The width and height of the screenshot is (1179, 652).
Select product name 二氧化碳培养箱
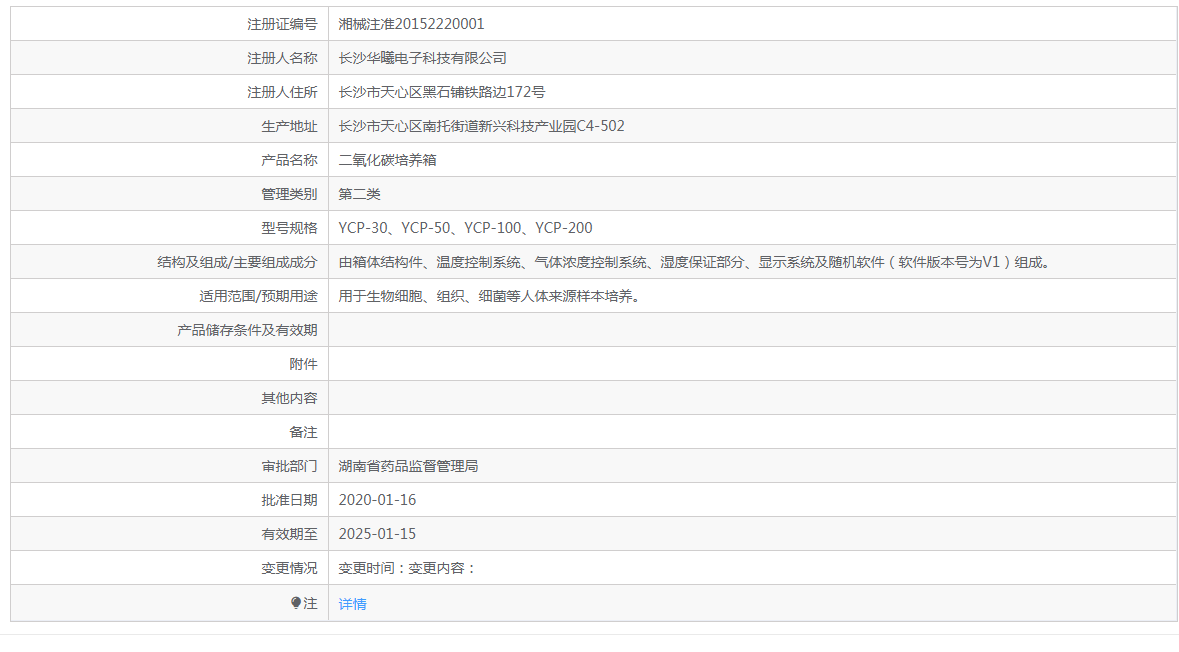click(x=387, y=160)
